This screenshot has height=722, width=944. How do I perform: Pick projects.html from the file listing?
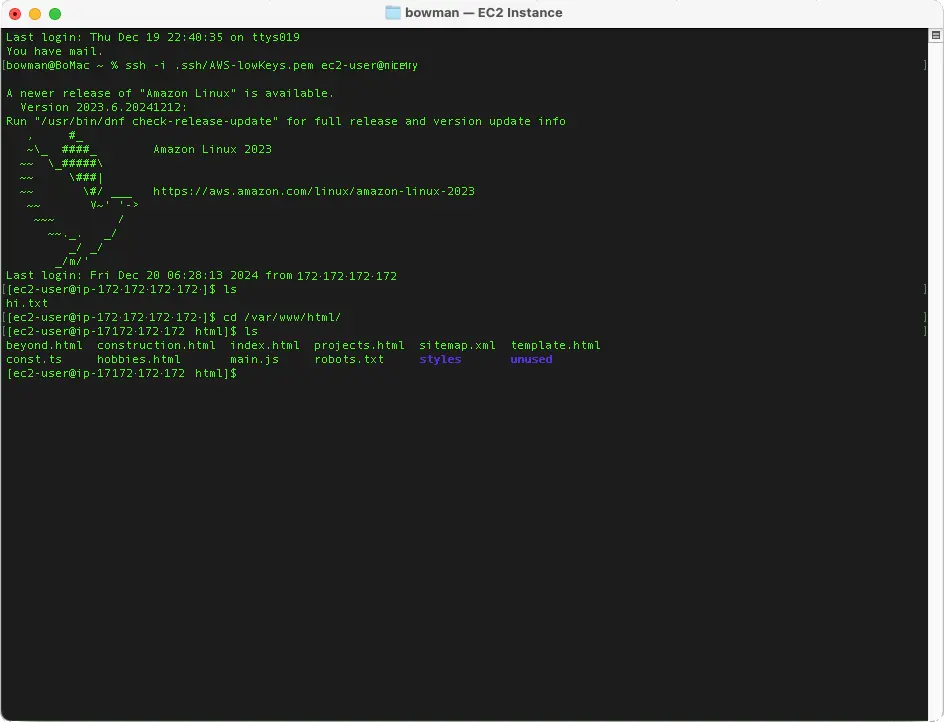coord(359,345)
